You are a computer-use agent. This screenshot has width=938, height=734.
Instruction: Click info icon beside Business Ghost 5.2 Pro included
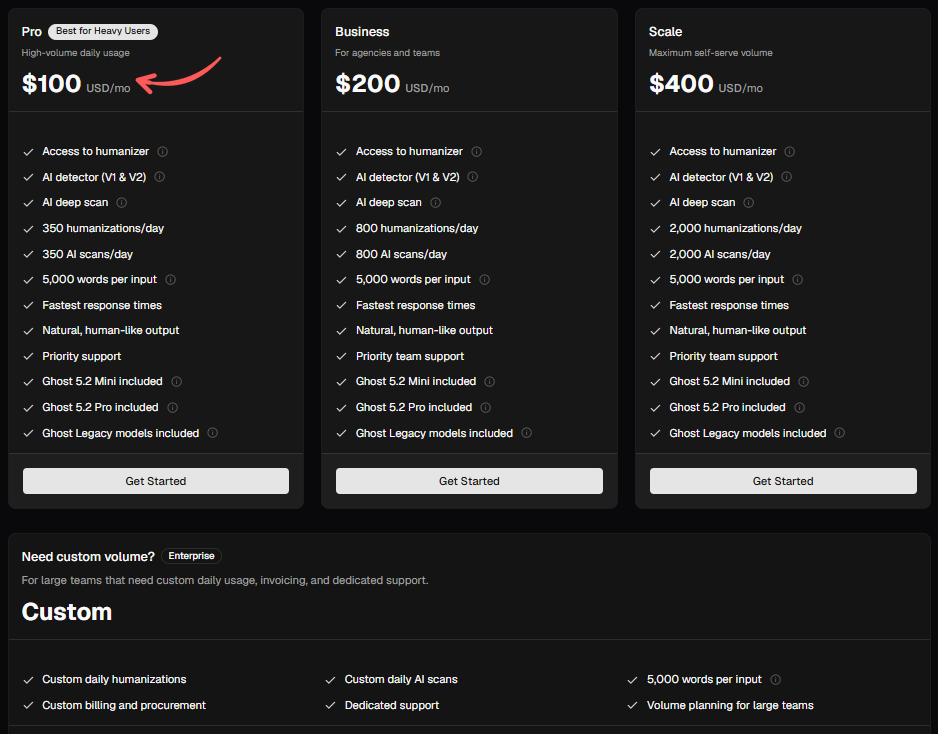point(486,407)
